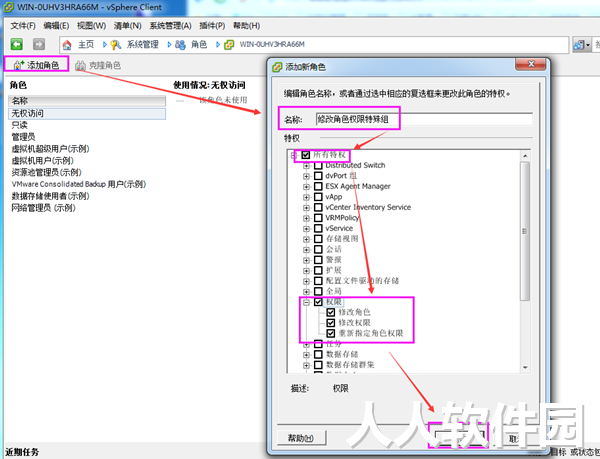Click 系统管理 breadcrumb link
This screenshot has width=600, height=459.
click(143, 45)
